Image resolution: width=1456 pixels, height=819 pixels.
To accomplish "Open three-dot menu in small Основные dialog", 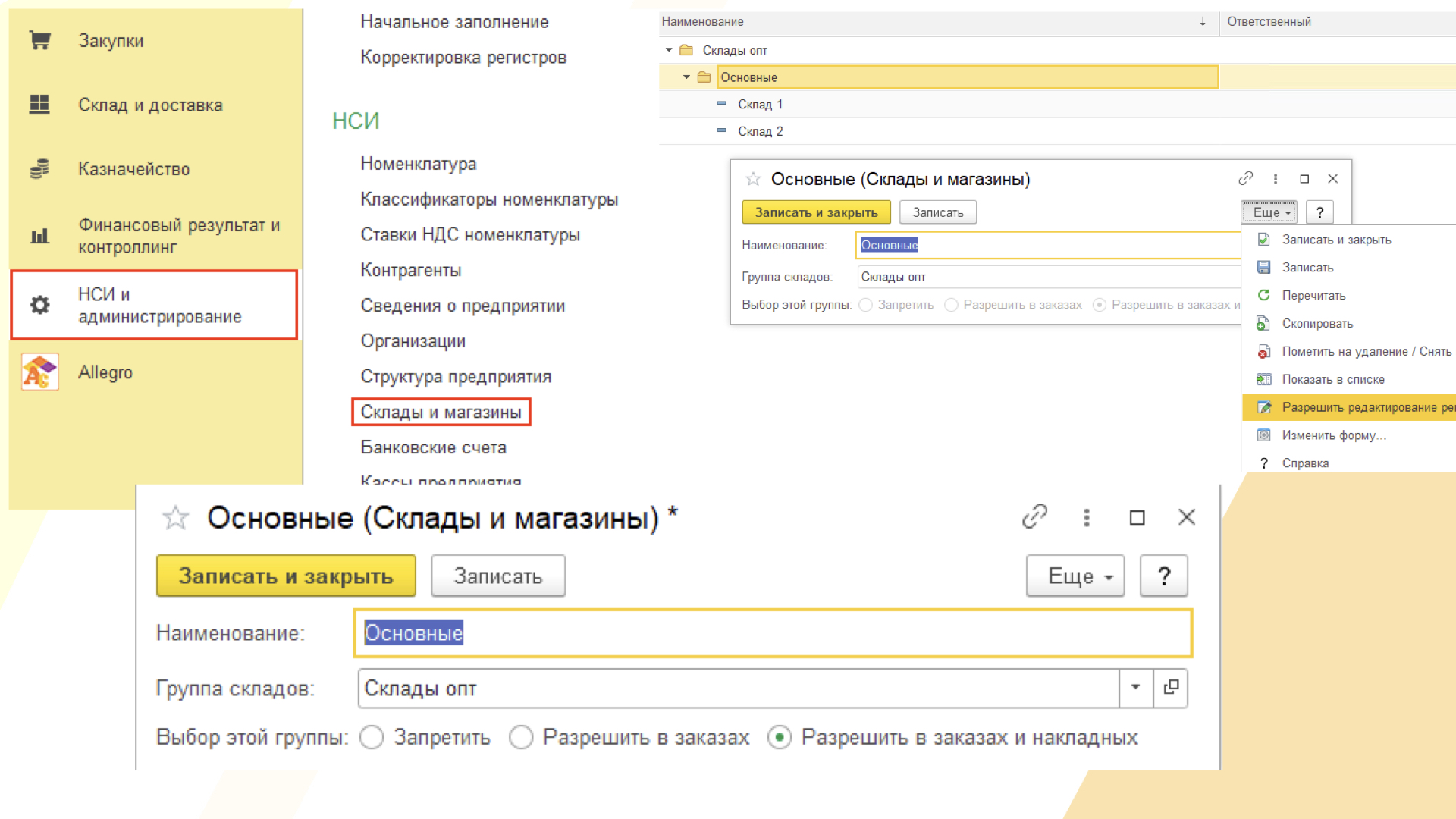I will (x=1276, y=179).
